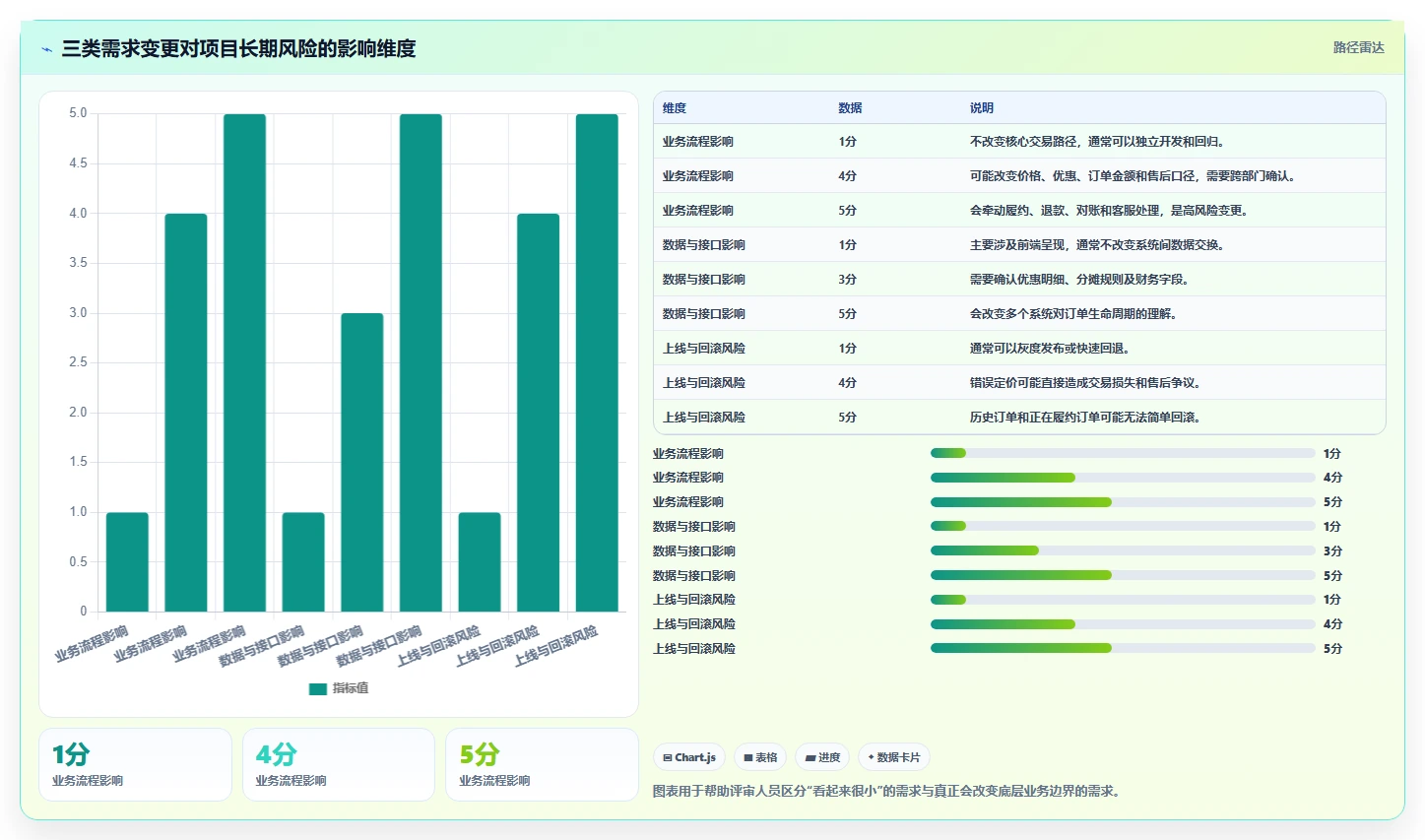Click the 进度 chip
The width and height of the screenshot is (1425, 840).
click(x=822, y=757)
